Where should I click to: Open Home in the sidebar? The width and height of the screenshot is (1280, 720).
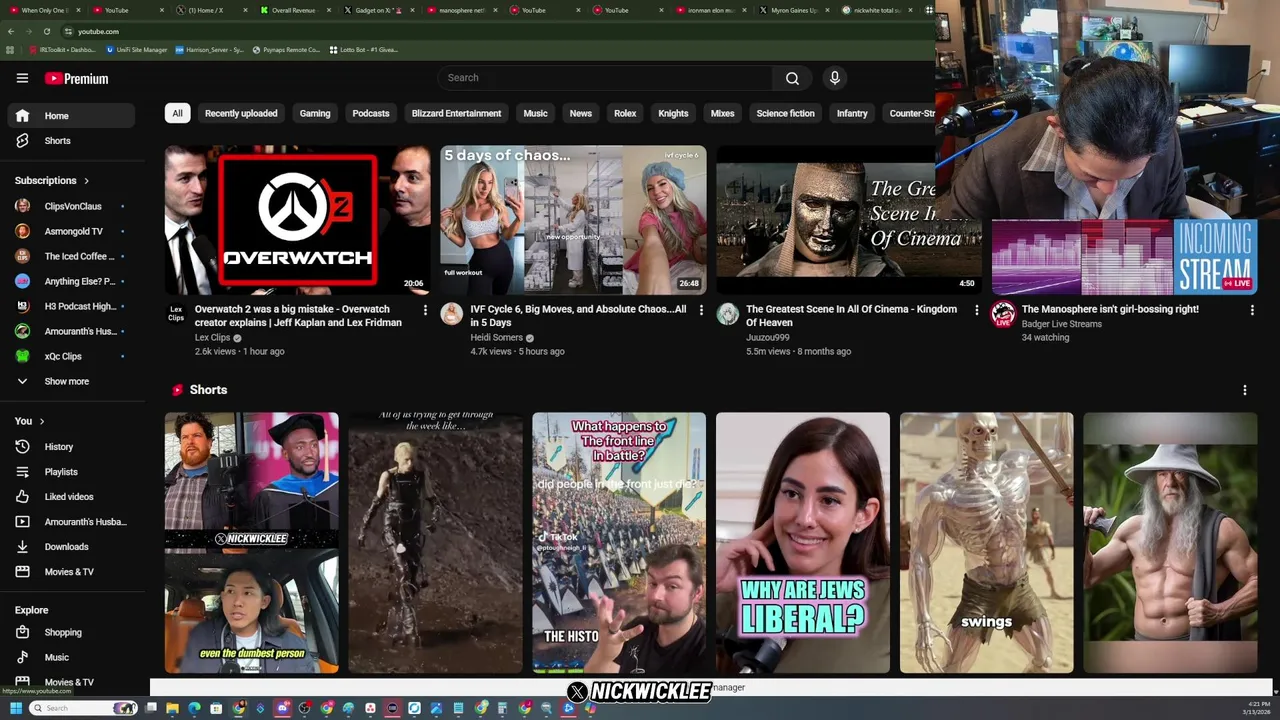tap(71, 116)
